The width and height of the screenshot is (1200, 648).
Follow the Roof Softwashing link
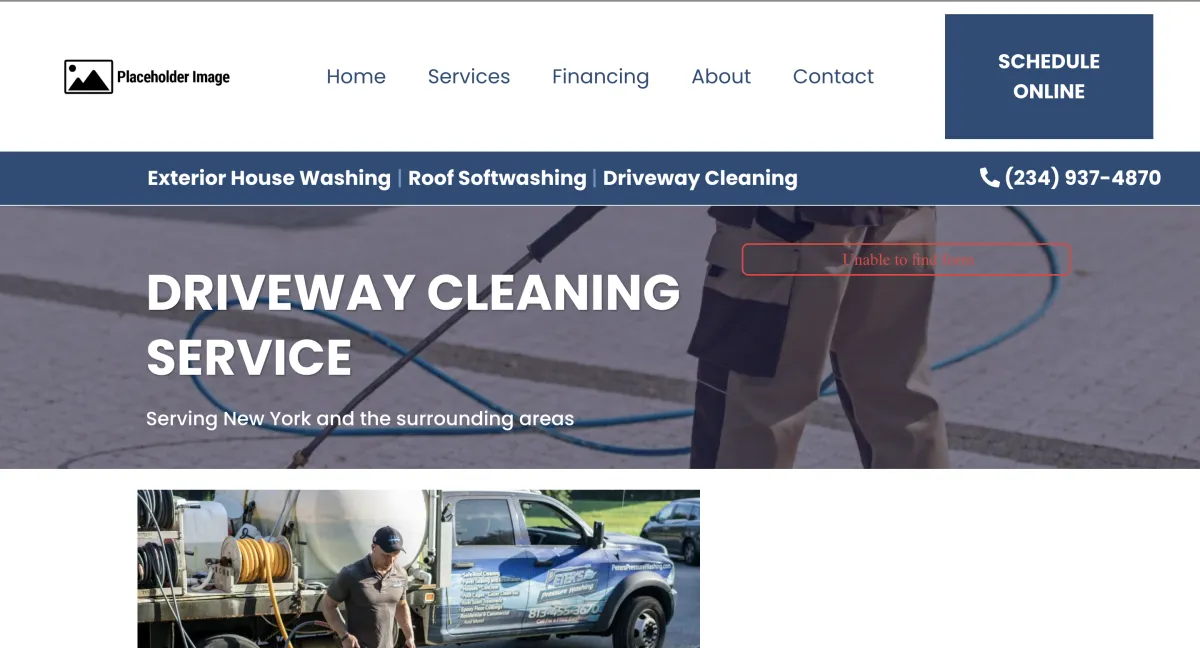click(x=497, y=178)
